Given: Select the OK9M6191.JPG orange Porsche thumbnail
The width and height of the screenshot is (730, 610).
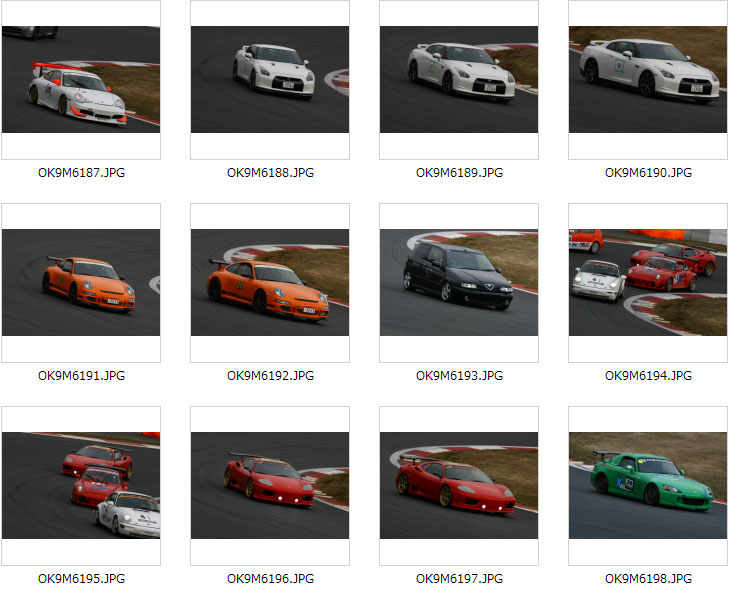Looking at the screenshot, I should 81,283.
